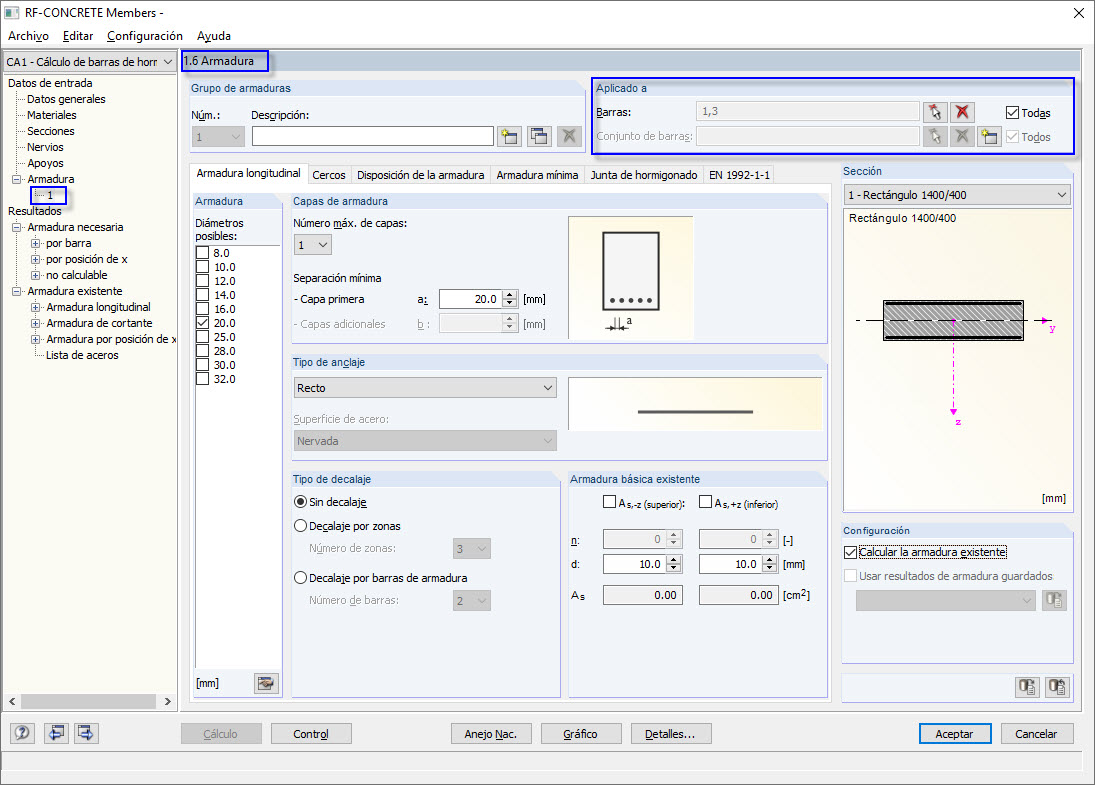The height and width of the screenshot is (785, 1095).
Task: Collapse the Armadura necesaria node
Action: point(16,227)
